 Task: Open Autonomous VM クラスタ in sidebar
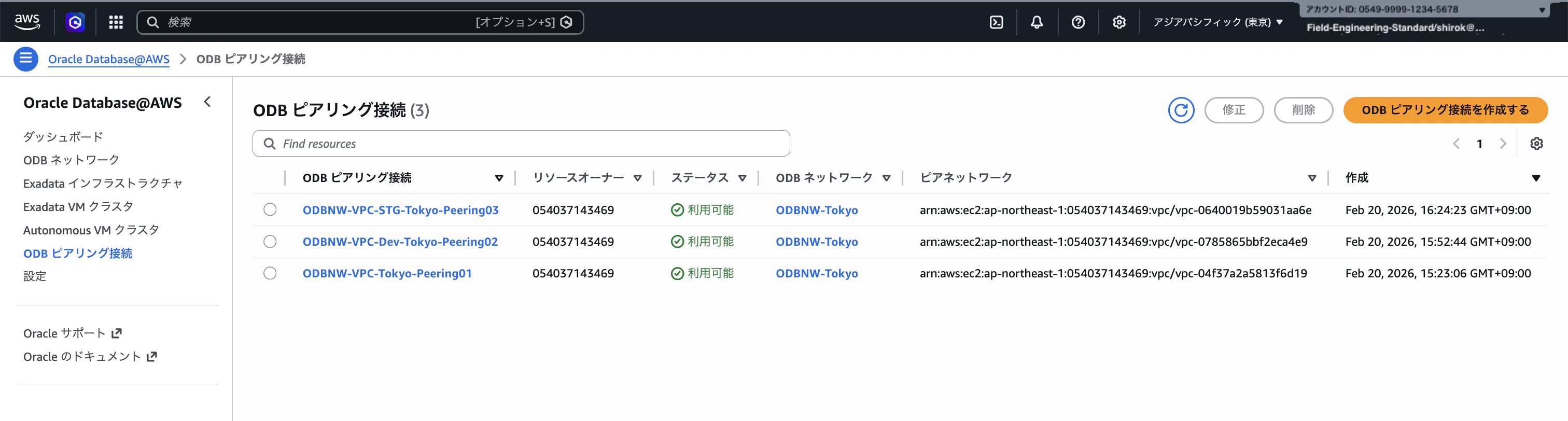pyautogui.click(x=91, y=230)
